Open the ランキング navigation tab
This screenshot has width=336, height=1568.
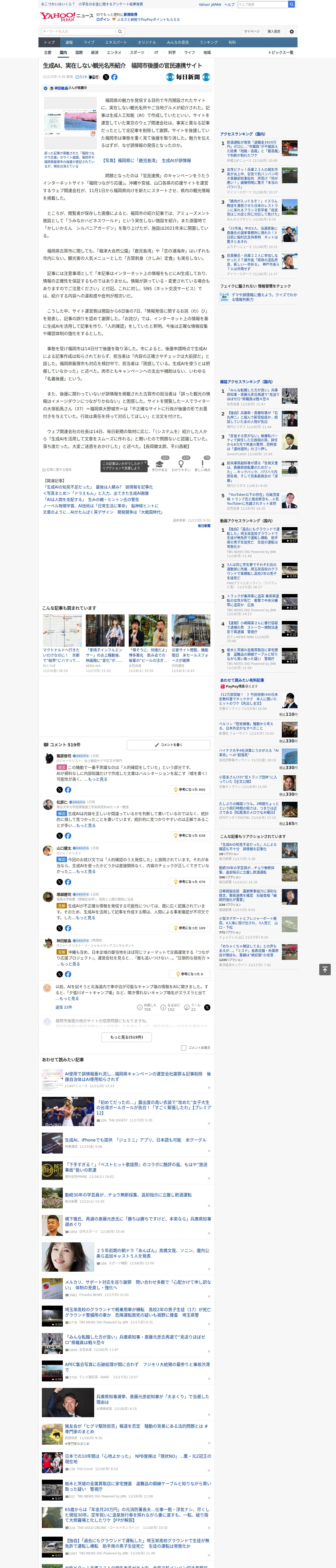point(209,43)
